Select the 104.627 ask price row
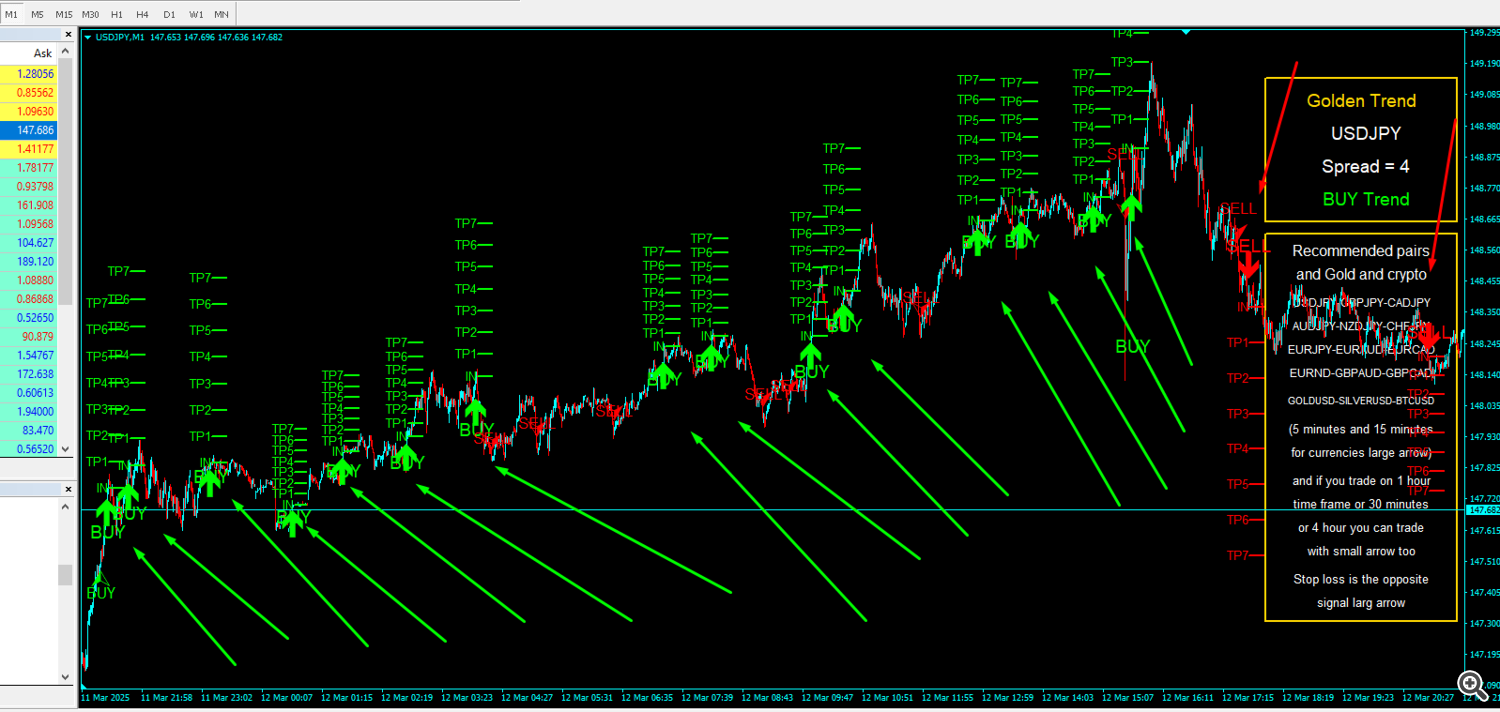The height and width of the screenshot is (712, 1500). [x=29, y=243]
